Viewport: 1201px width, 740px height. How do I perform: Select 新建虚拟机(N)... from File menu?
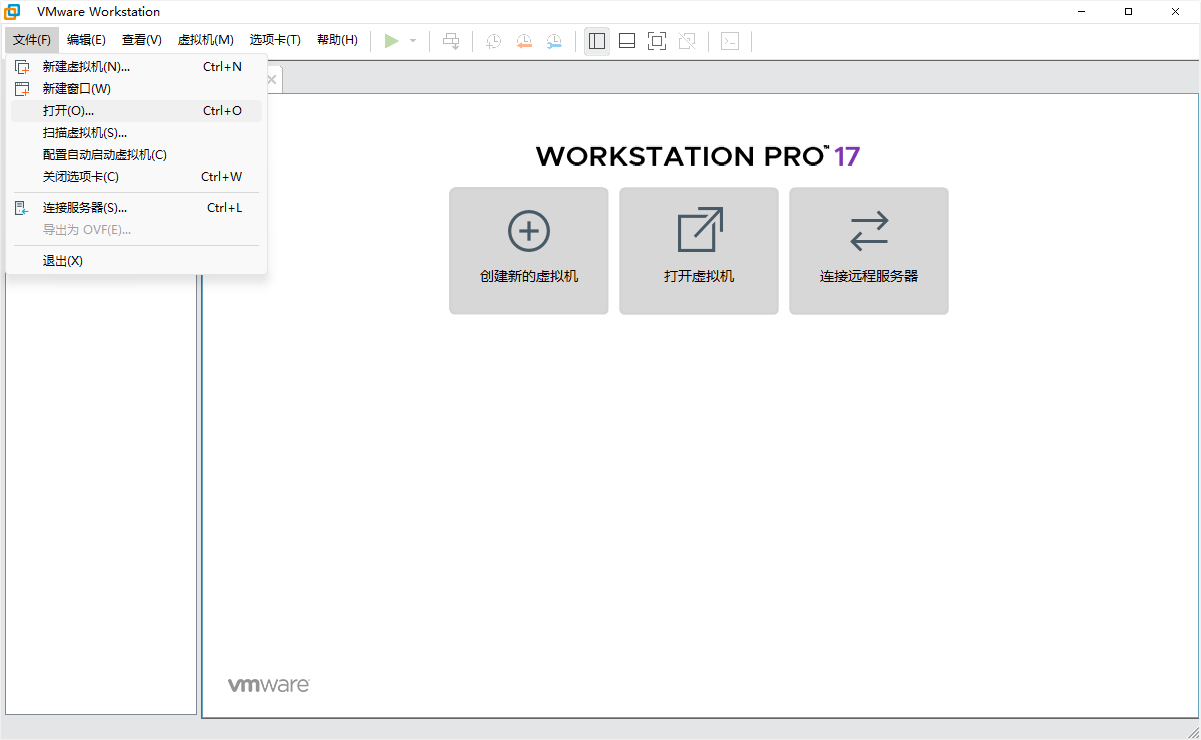[136, 67]
